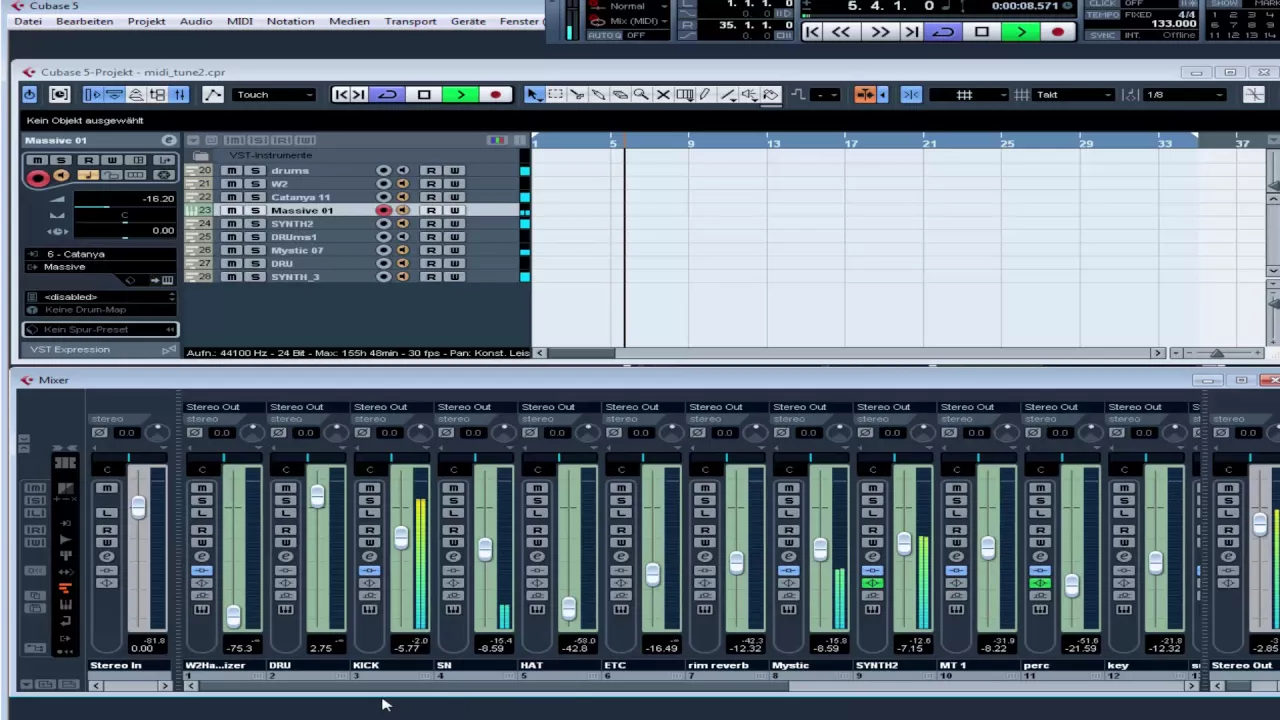The image size is (1280, 720).
Task: Toggle Cycle loop in the top transport panel
Action: 943,32
